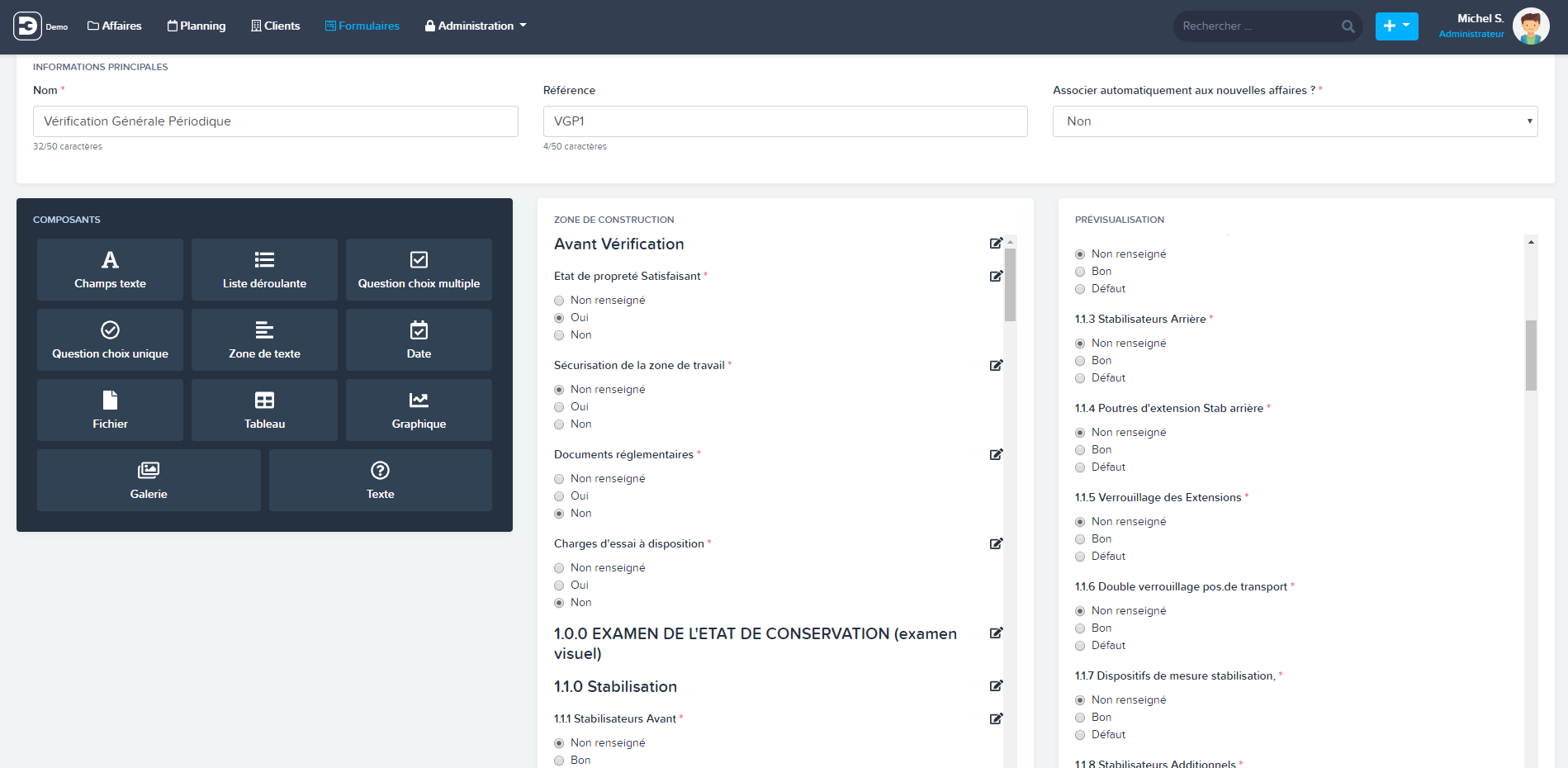Click the '1.1.6 Double verrouillage pos.de transport' label
The height and width of the screenshot is (768, 1568).
(x=1181, y=586)
